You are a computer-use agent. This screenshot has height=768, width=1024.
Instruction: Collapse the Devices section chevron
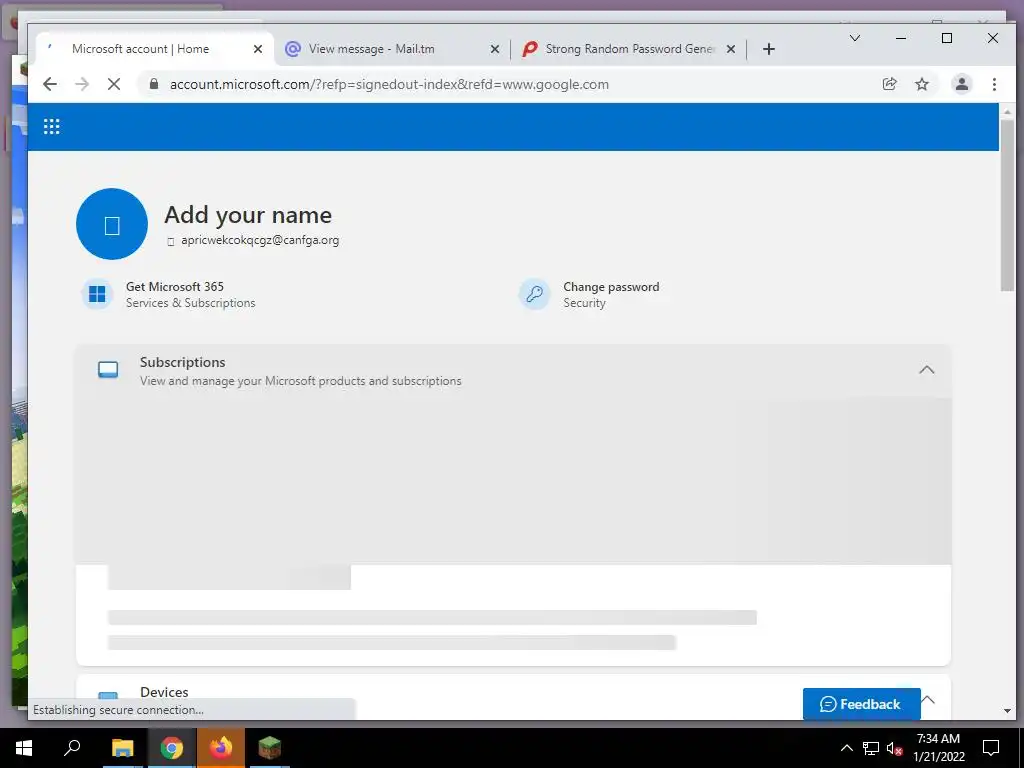click(x=927, y=699)
